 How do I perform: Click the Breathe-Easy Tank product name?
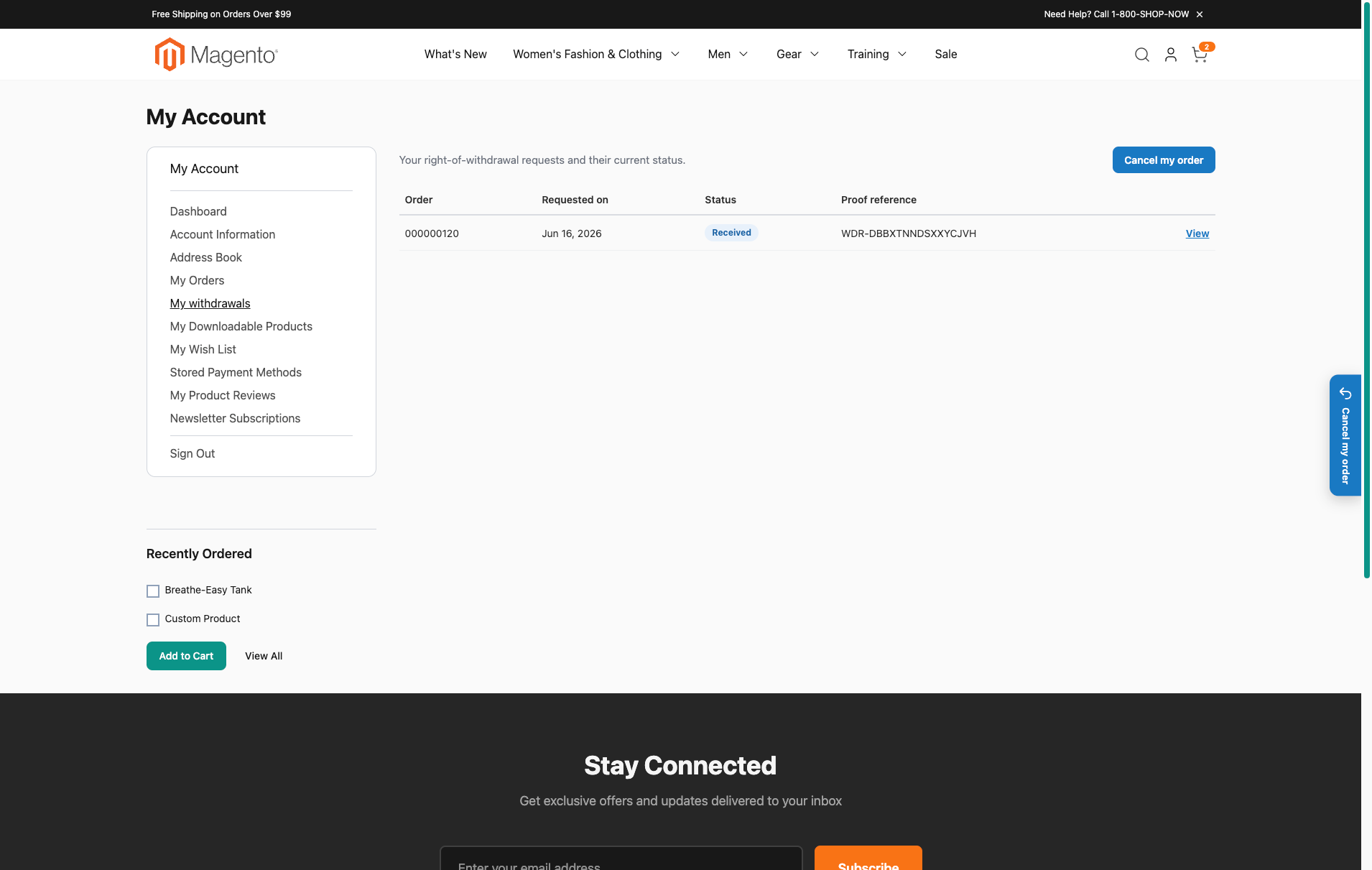pos(208,590)
